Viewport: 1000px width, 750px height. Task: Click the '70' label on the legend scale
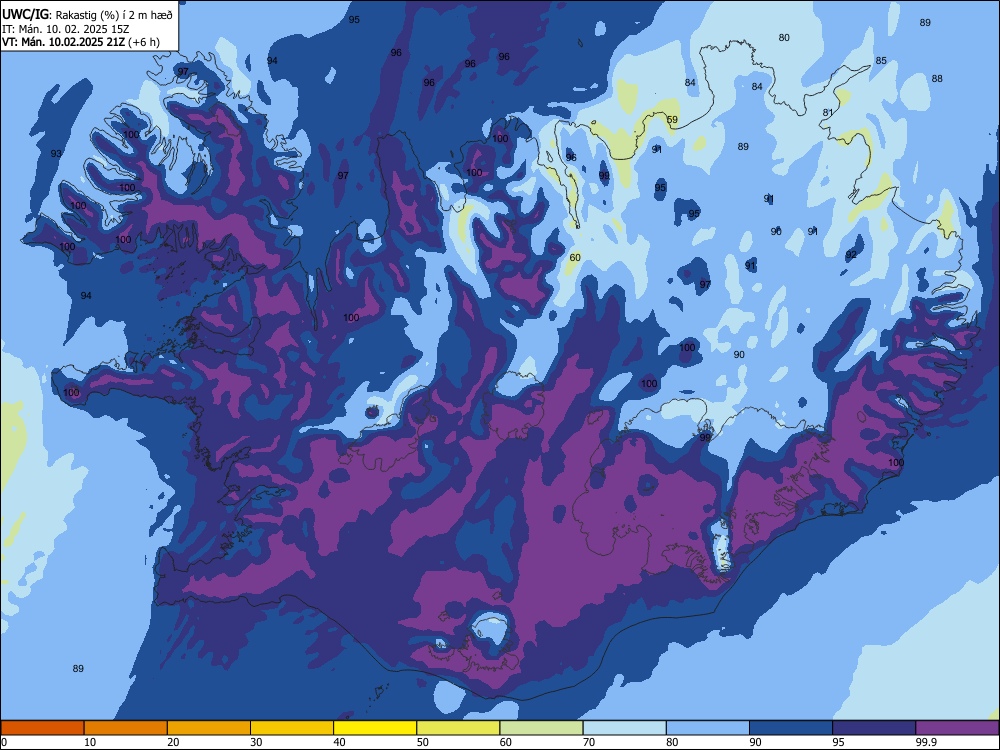[589, 742]
